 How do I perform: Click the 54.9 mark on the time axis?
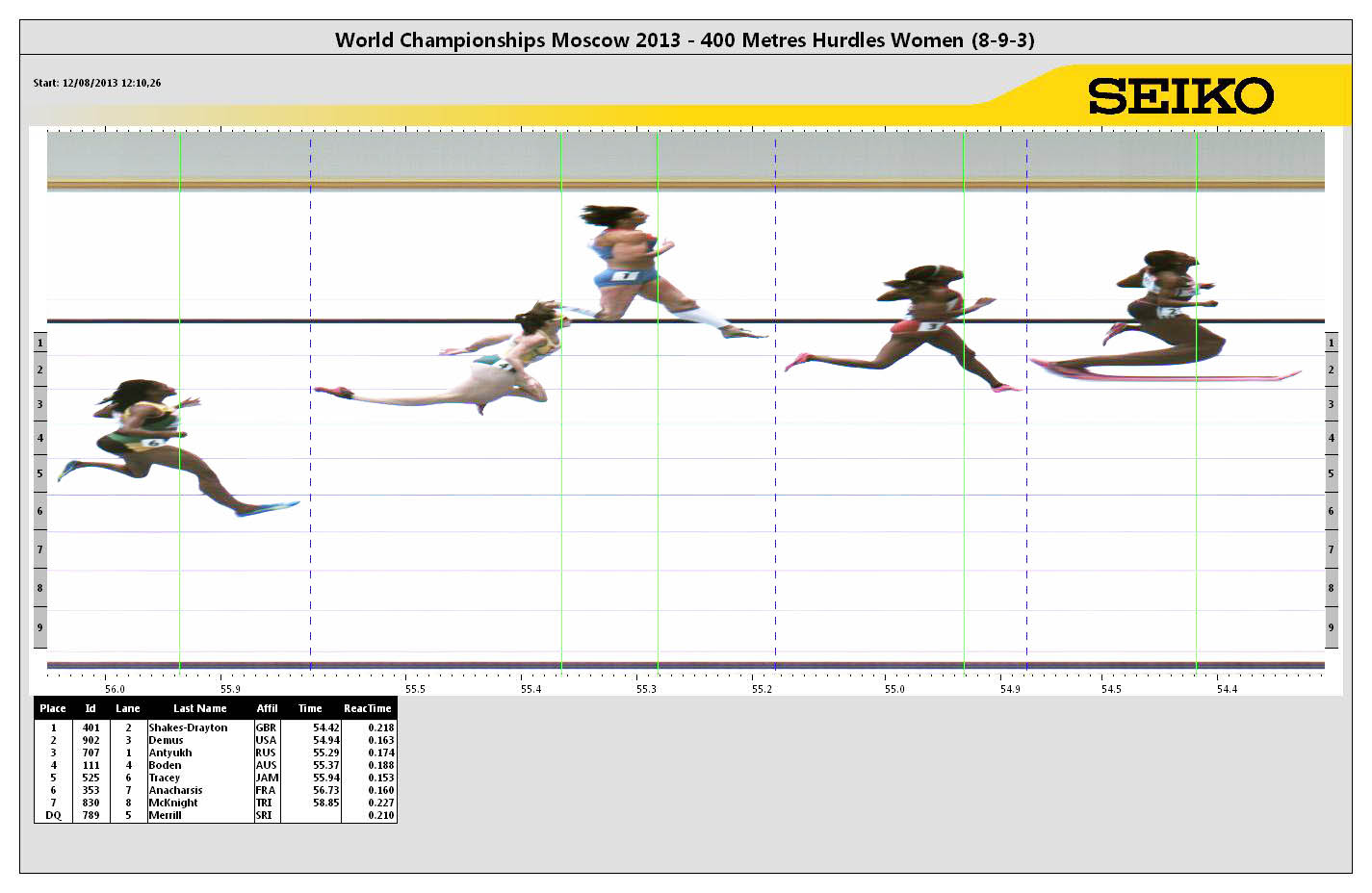(1009, 689)
